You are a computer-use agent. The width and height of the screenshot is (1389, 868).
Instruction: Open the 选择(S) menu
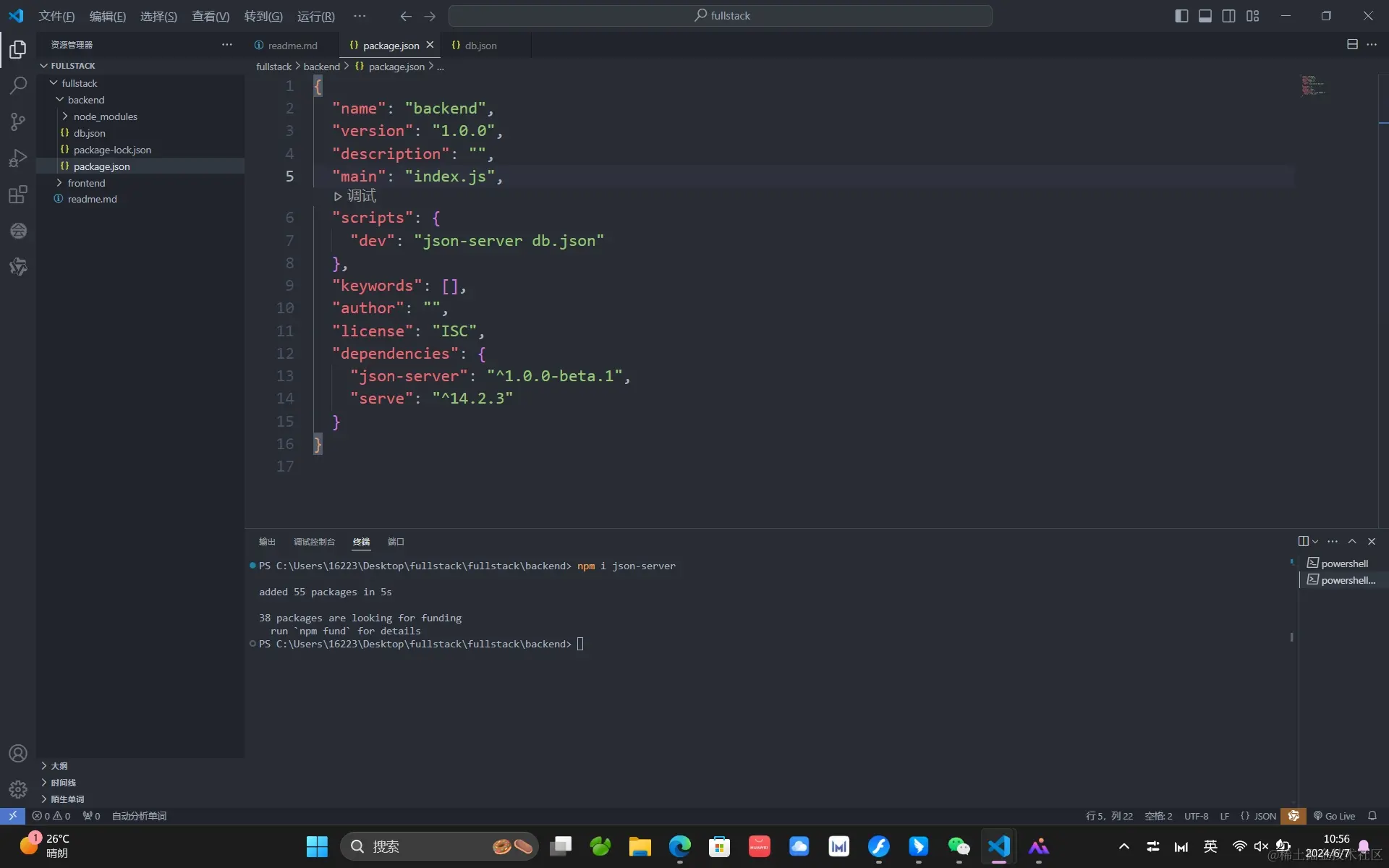[x=158, y=16]
